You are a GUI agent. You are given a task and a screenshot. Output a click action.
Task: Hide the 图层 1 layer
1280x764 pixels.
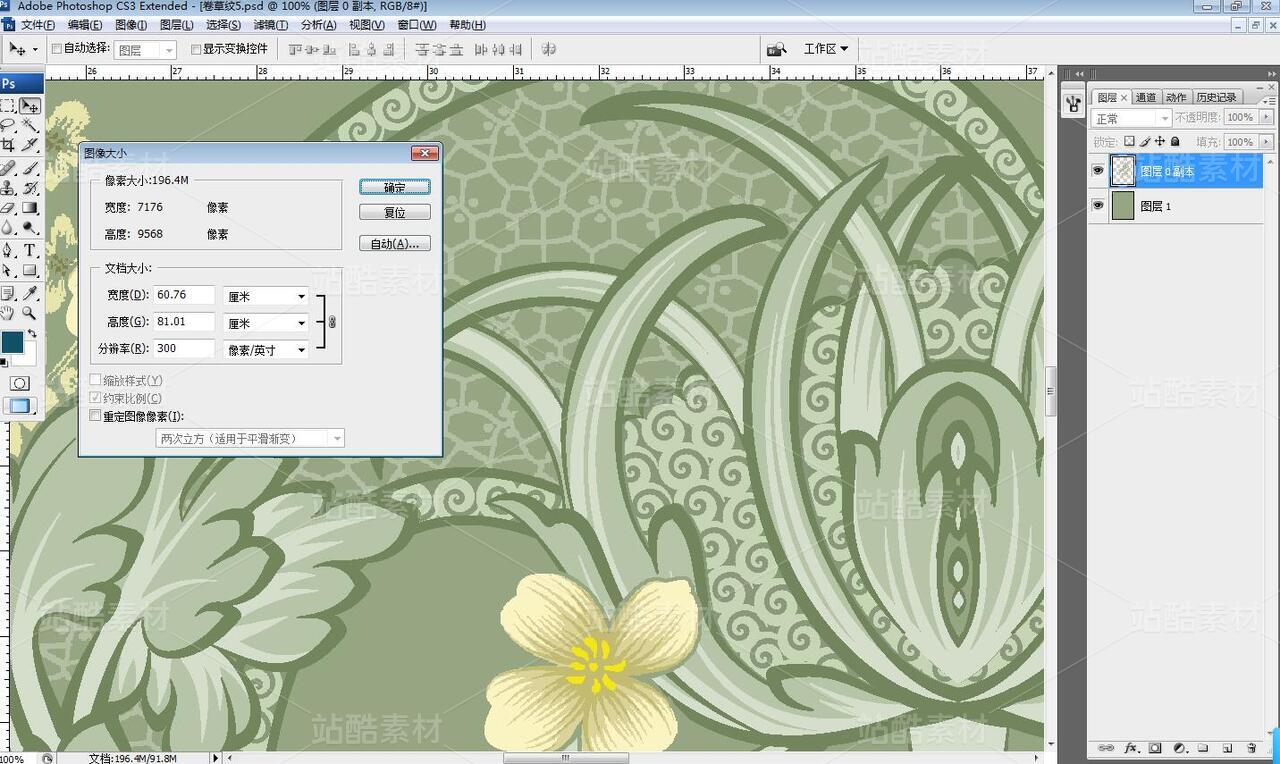[x=1098, y=205]
